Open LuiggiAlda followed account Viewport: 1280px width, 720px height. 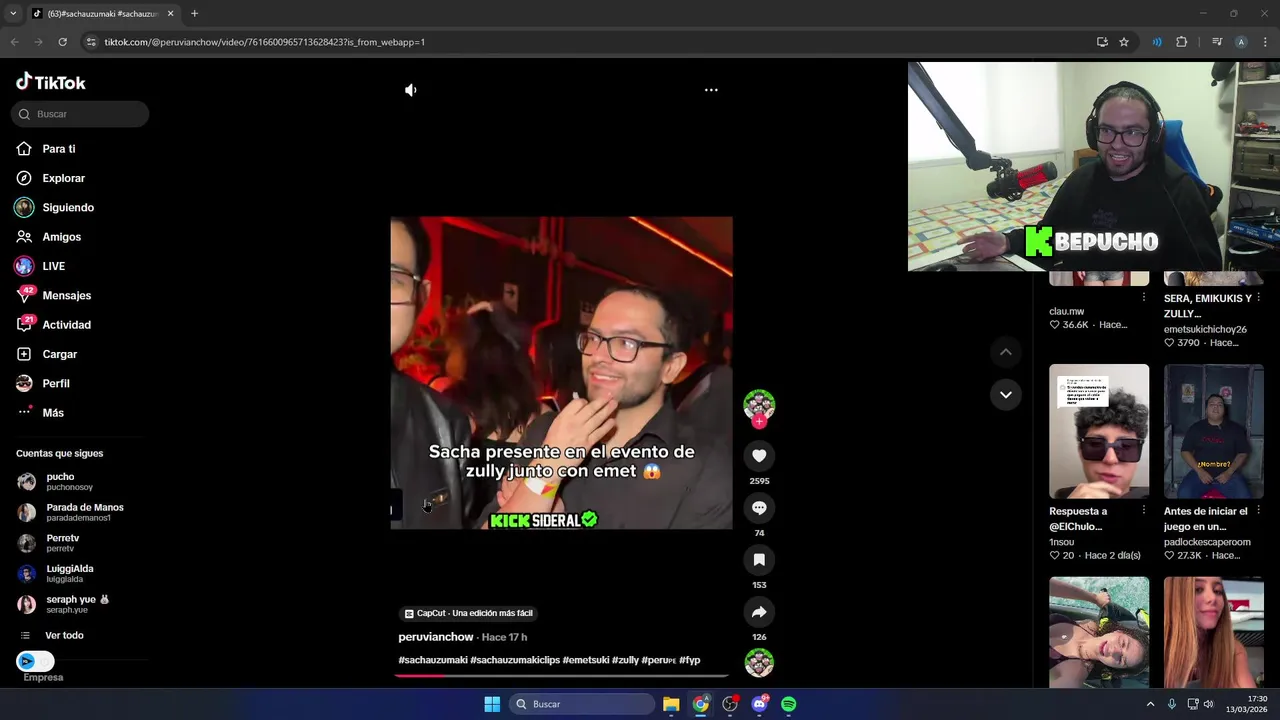coord(70,573)
